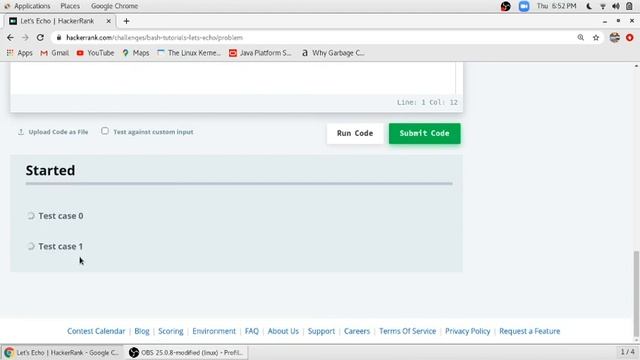Open Scoring footer link
Image resolution: width=640 pixels, height=360 pixels.
coord(171,331)
